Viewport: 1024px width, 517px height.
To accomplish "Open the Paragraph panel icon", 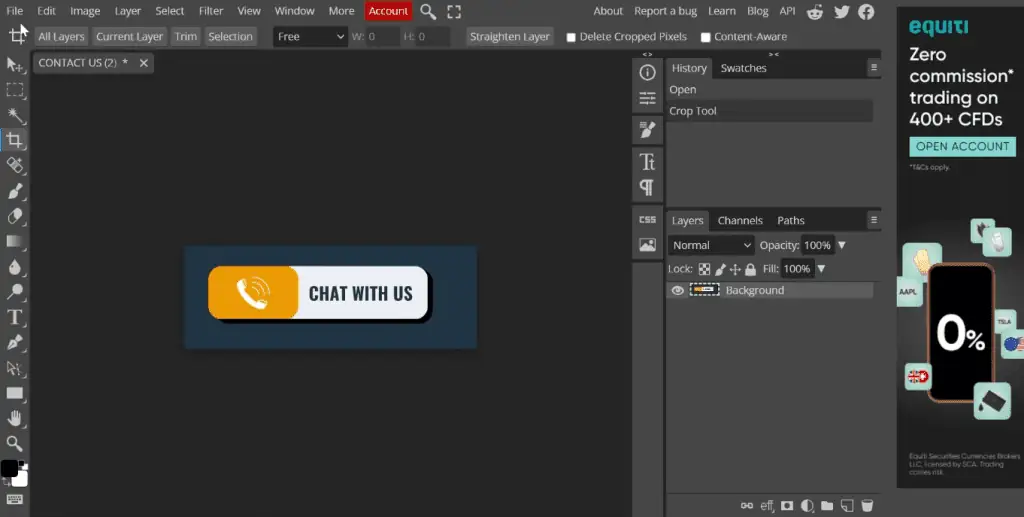I will 647,188.
